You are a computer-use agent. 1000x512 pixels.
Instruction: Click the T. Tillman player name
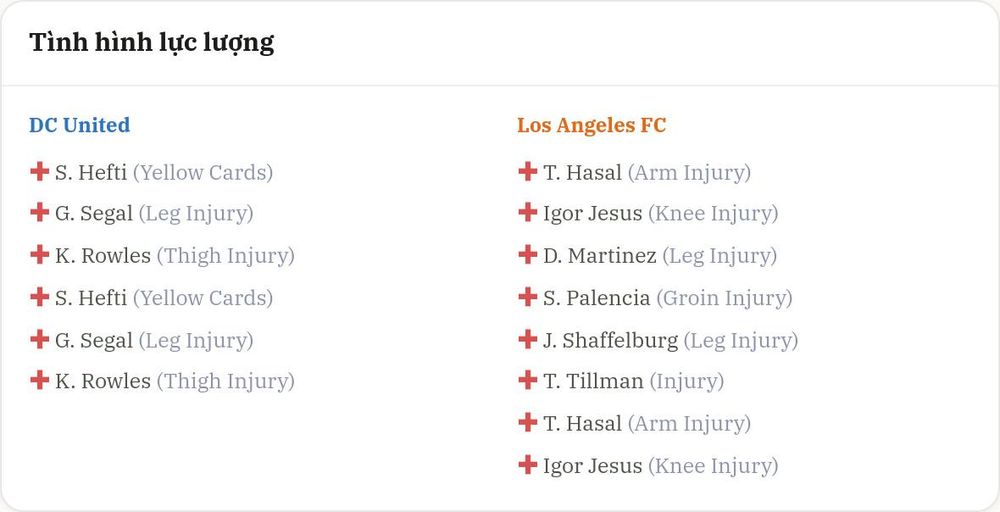coord(593,381)
